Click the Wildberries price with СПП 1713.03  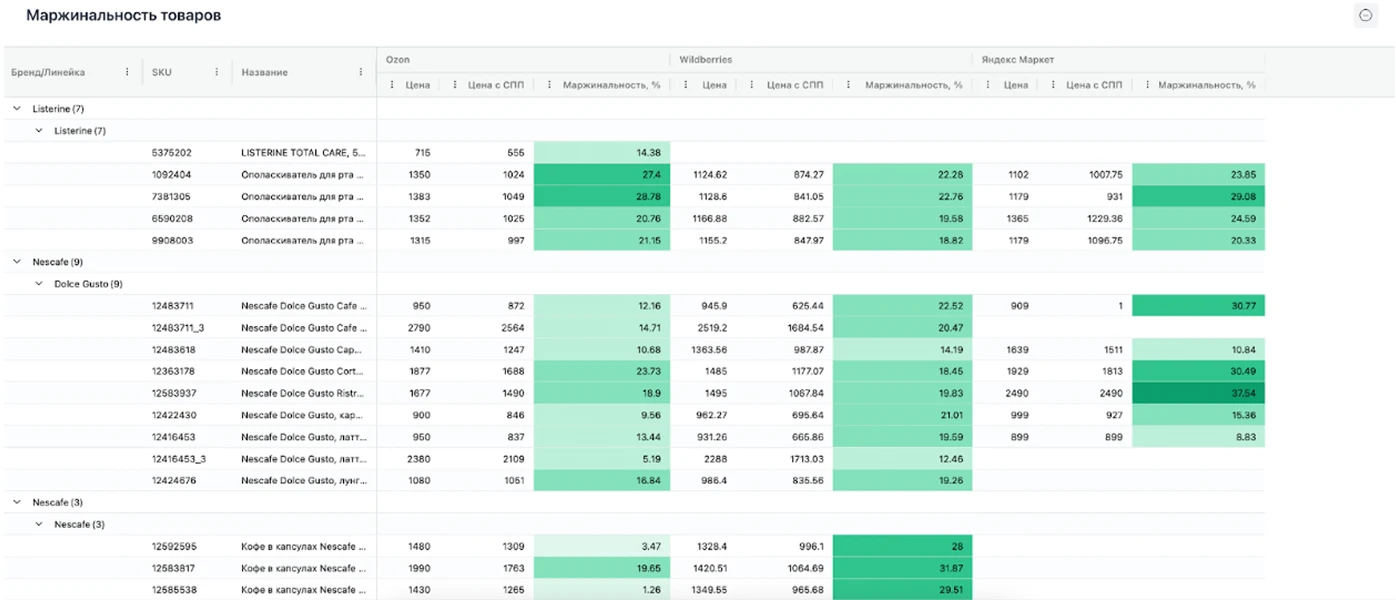coord(803,459)
